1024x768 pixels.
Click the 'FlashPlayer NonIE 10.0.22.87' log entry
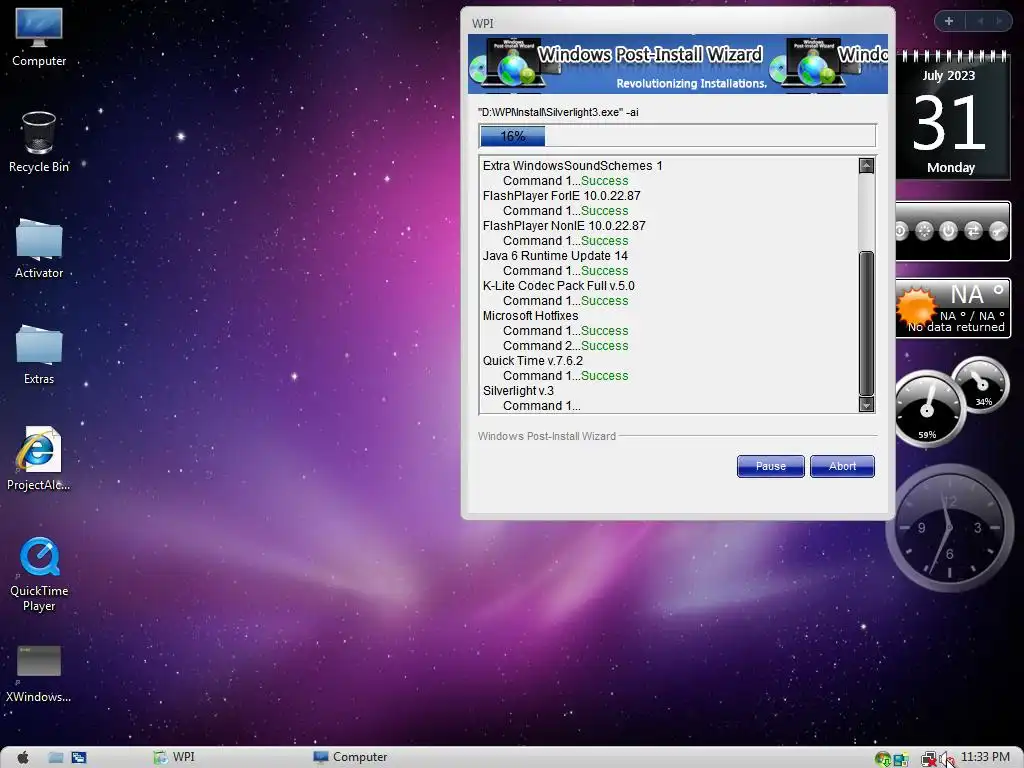[x=564, y=226]
